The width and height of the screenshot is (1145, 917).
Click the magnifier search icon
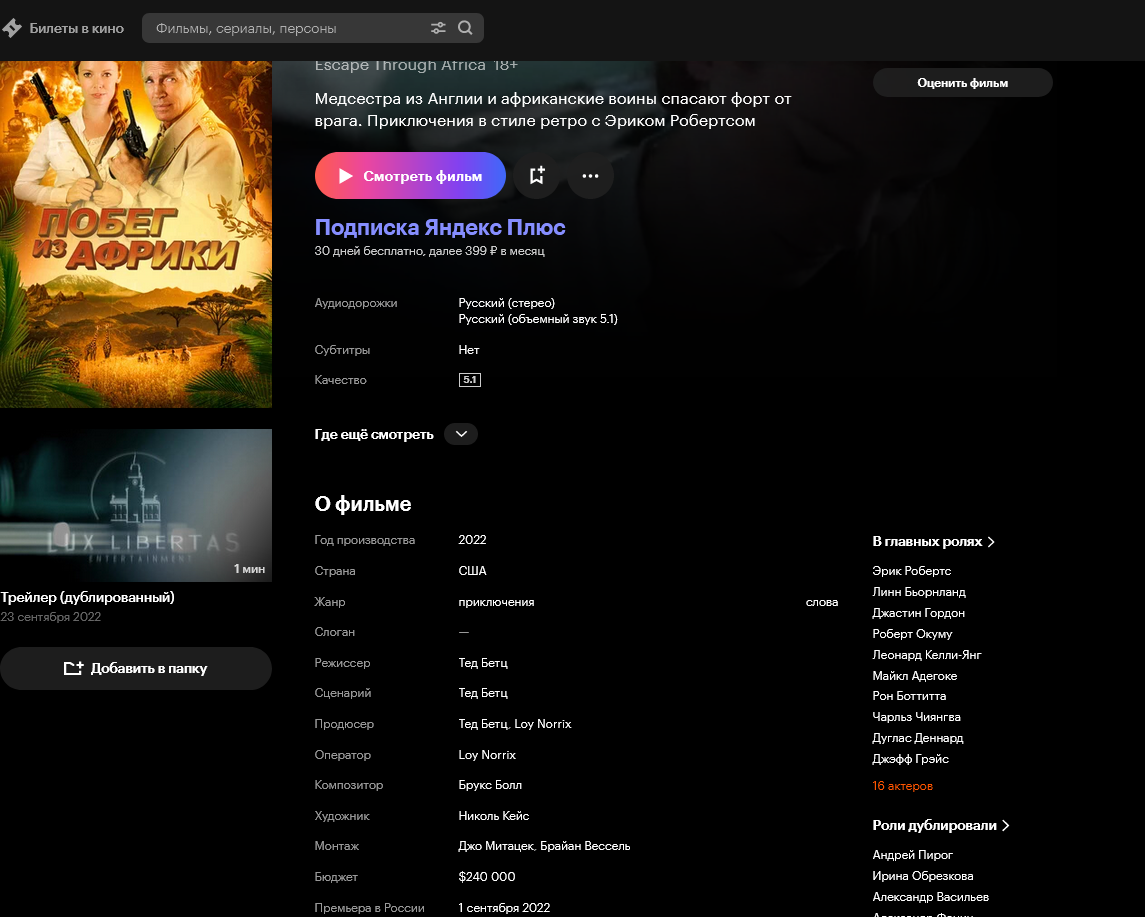coord(465,28)
